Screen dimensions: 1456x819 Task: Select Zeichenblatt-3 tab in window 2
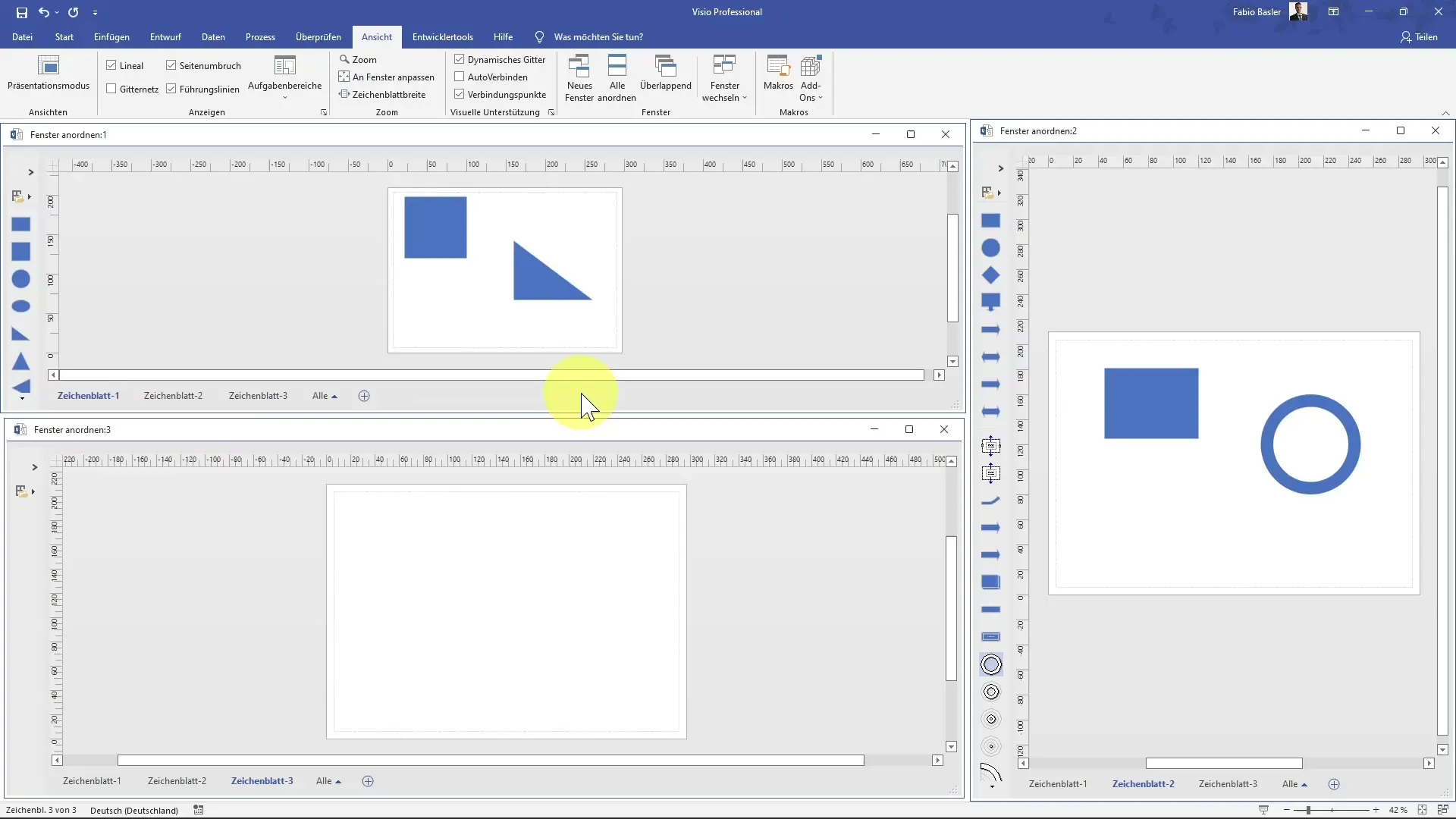tap(1228, 784)
